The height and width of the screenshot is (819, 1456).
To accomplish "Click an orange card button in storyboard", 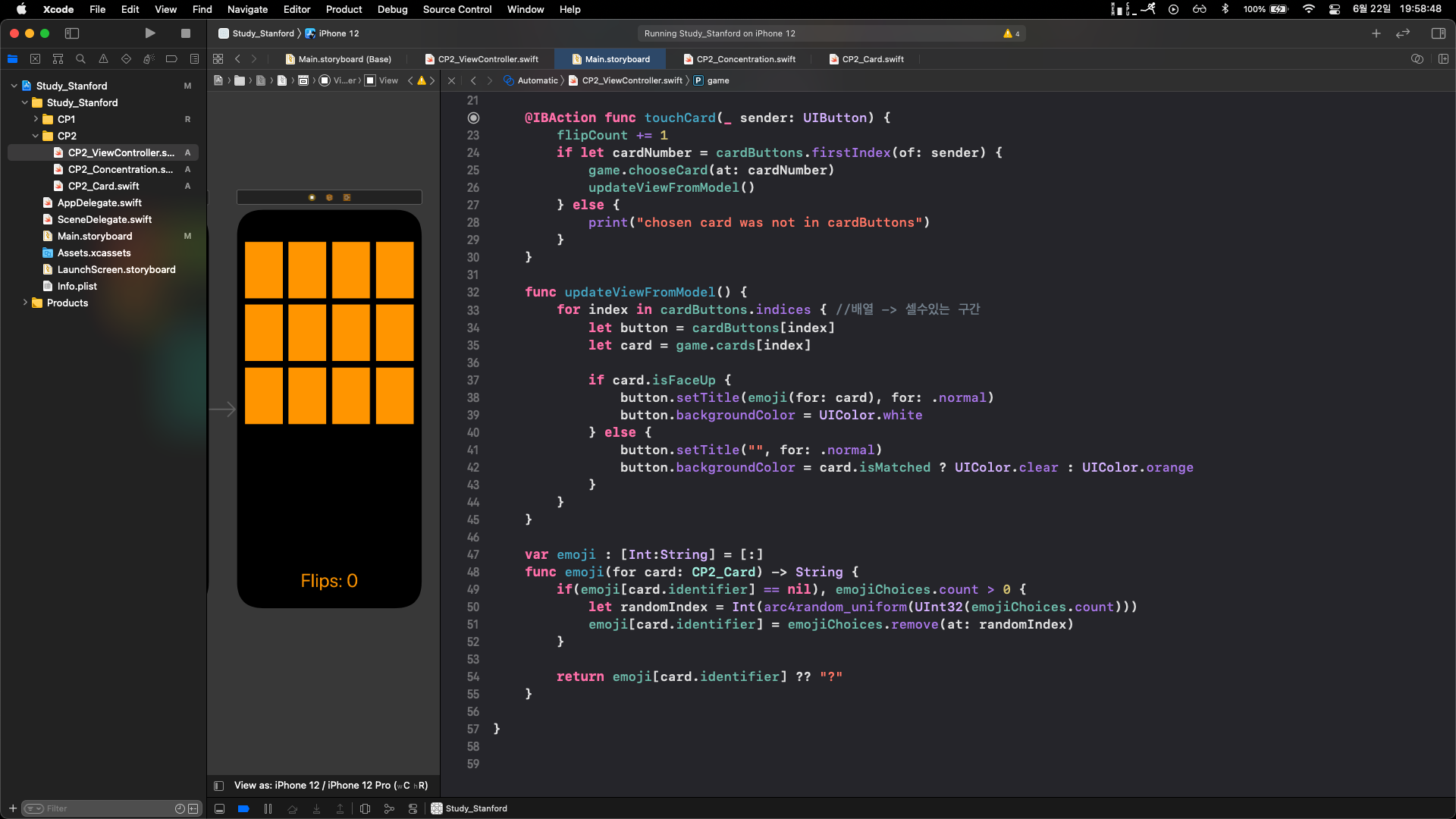I will tap(264, 270).
